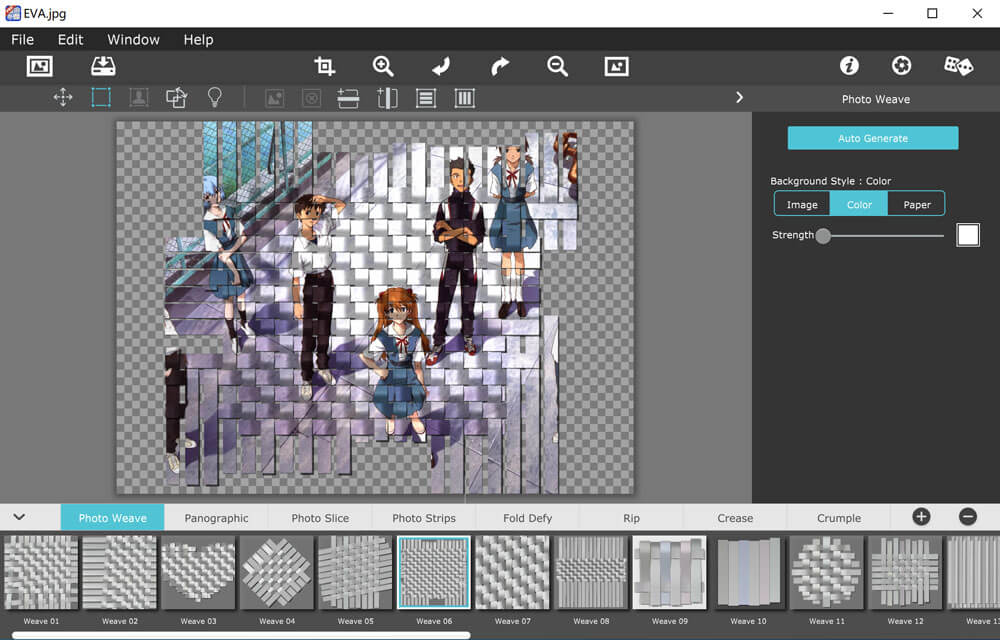Click the plus button to add preset
This screenshot has height=640, width=1000.
tap(921, 516)
